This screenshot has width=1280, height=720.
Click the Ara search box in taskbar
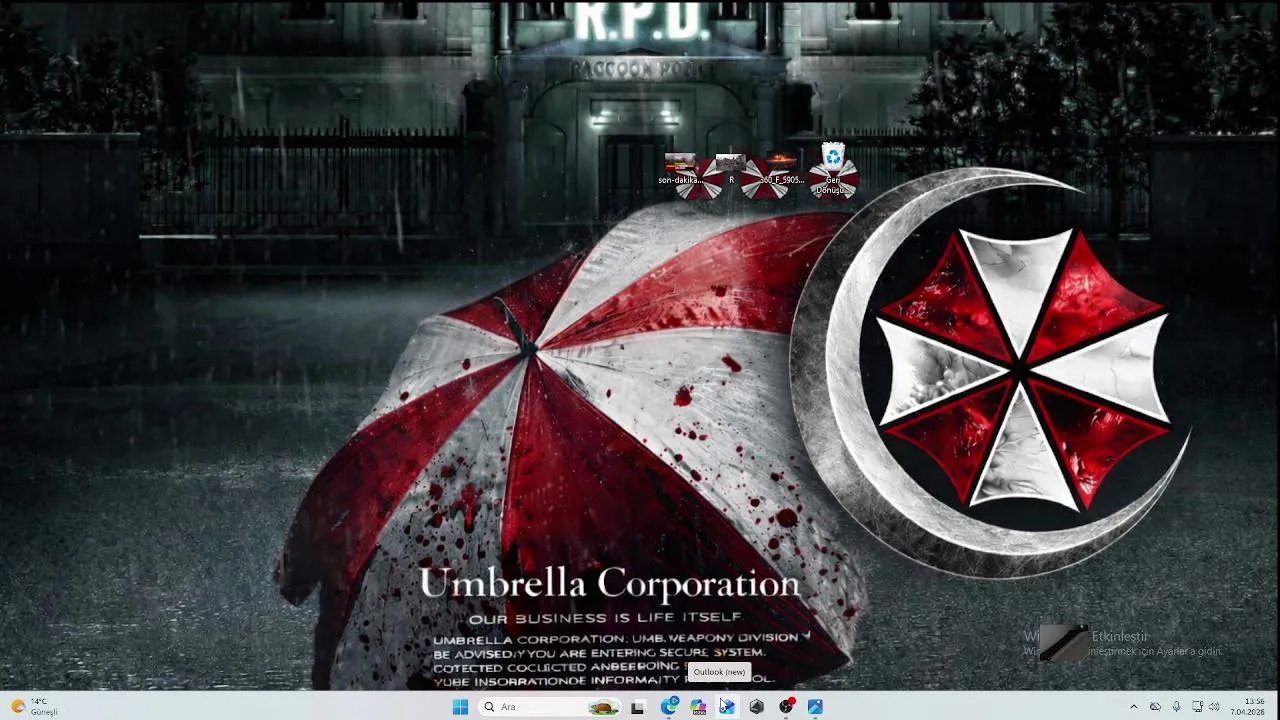click(549, 707)
